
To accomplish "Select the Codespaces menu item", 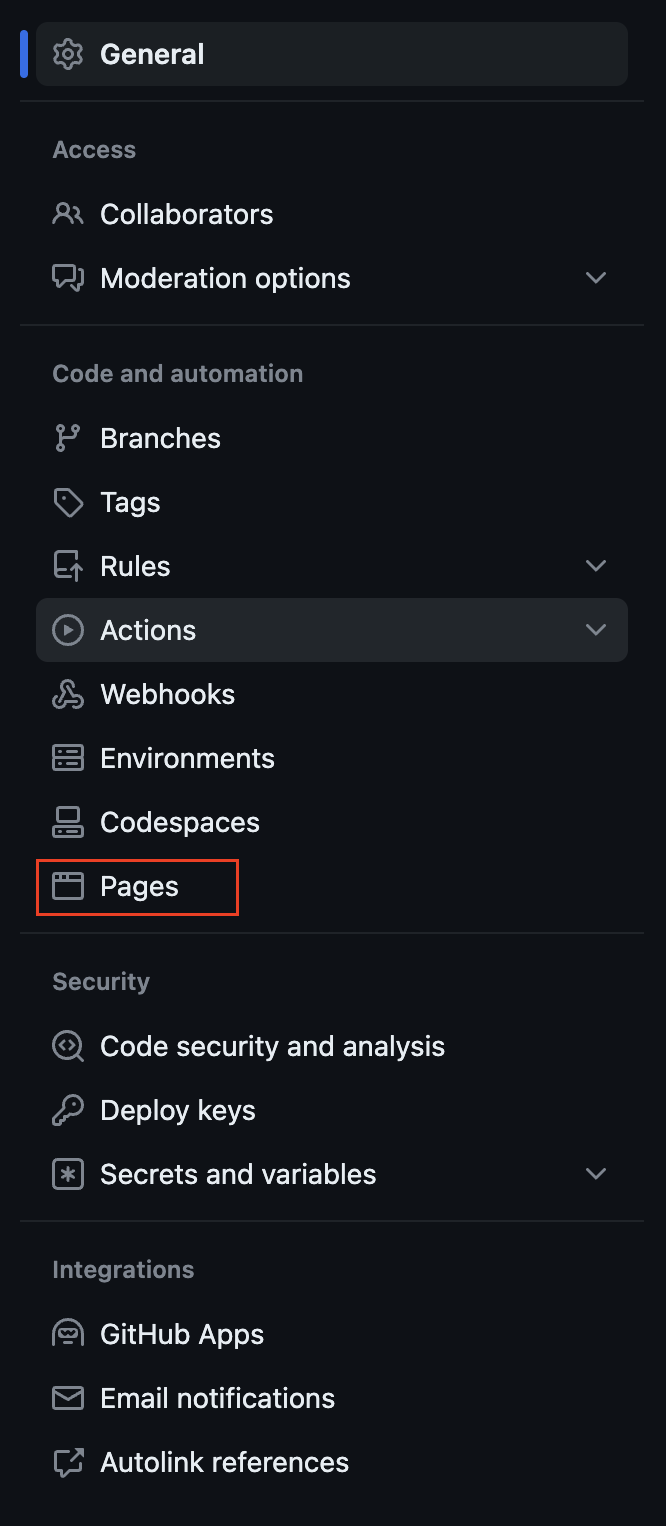I will [332, 822].
